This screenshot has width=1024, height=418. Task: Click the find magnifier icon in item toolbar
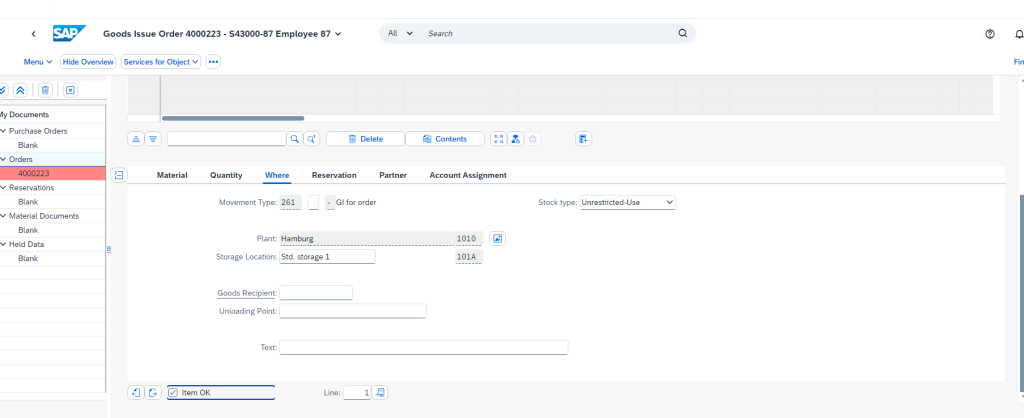click(x=295, y=139)
